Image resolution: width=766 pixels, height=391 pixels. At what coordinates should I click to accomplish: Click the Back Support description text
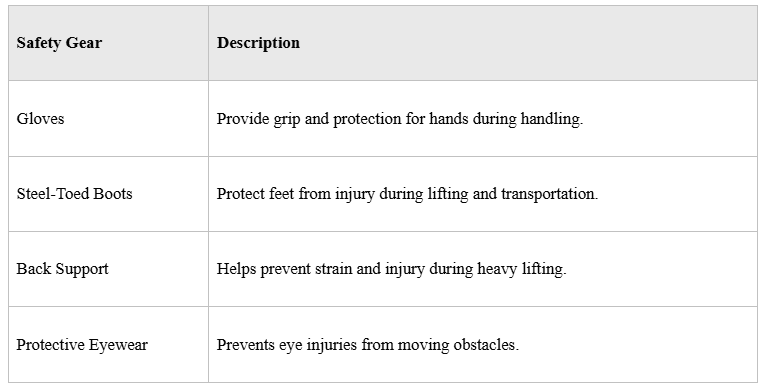pos(391,269)
